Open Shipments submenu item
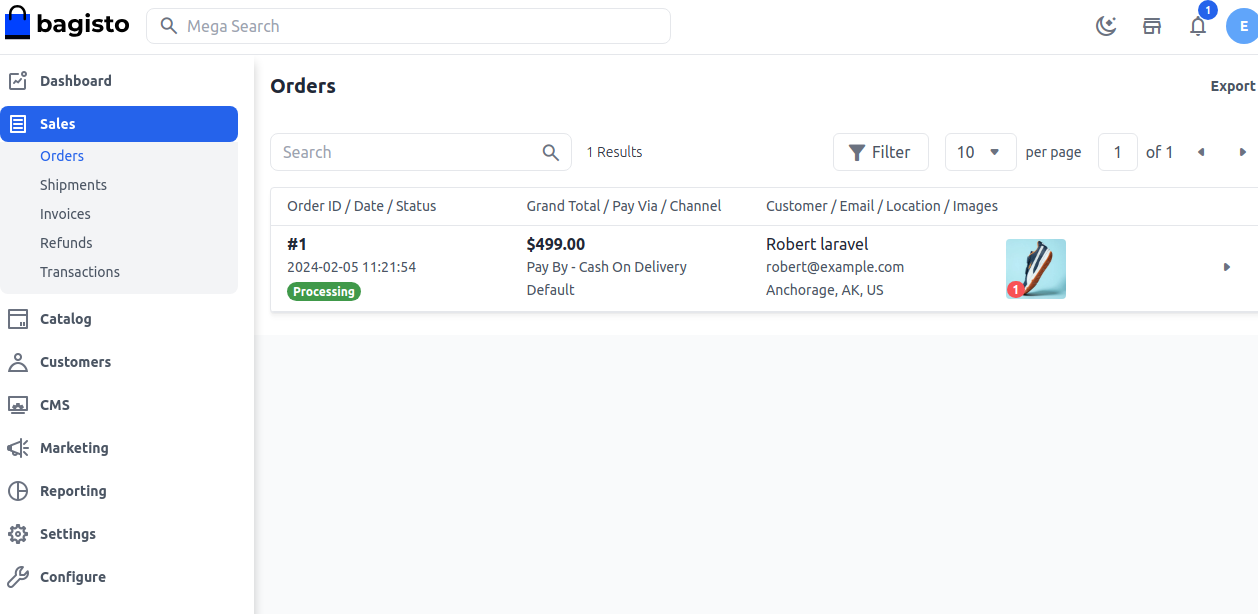Screen dimensions: 1258x614 tap(73, 185)
